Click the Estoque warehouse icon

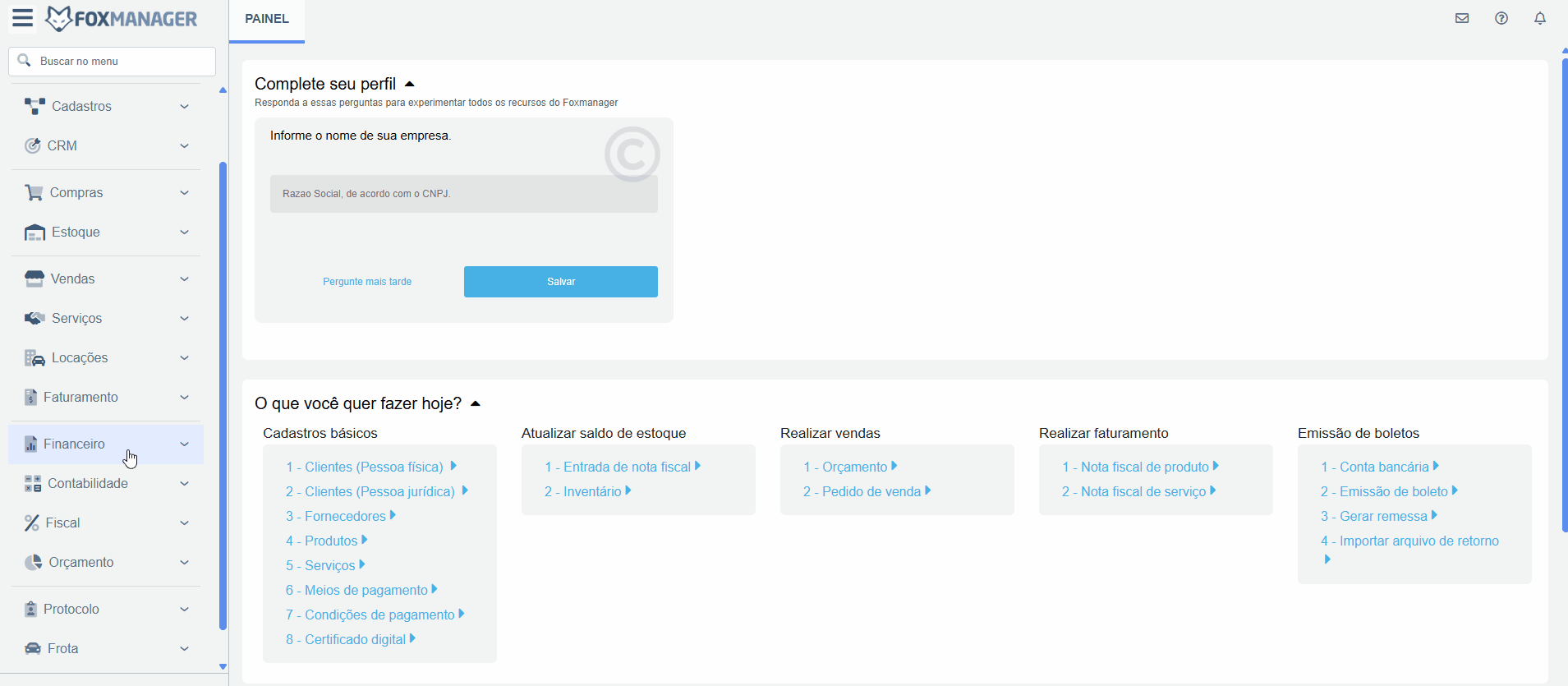point(34,233)
